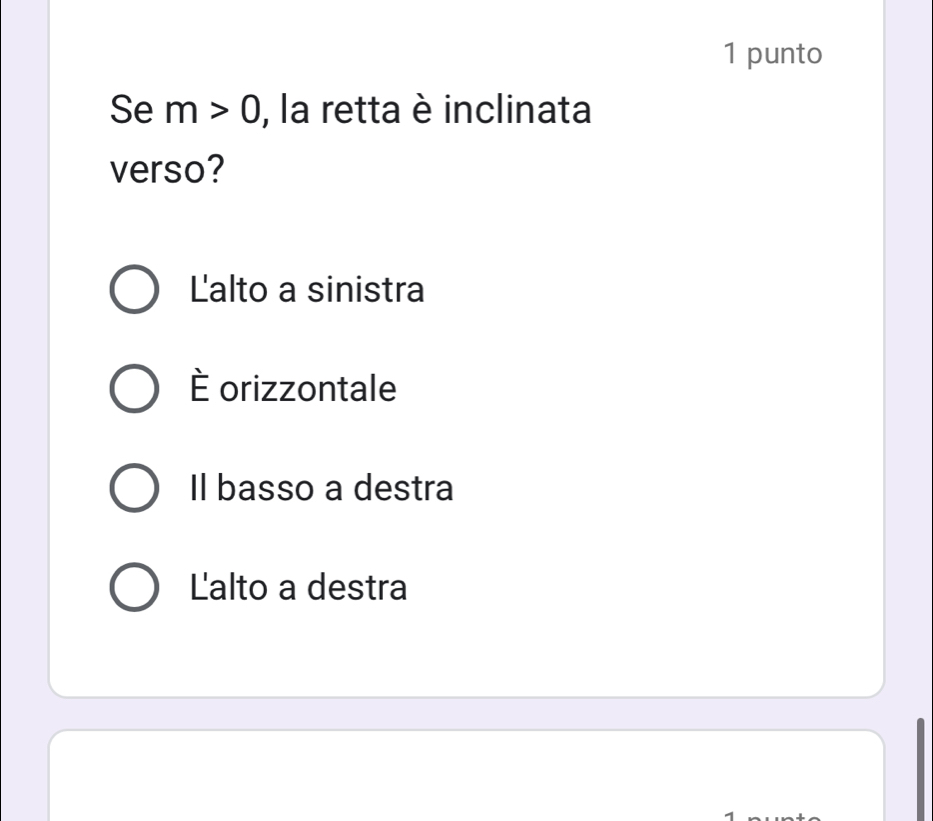
Task: Mark the "Il basso a destra" radio button
Action: tap(132, 489)
